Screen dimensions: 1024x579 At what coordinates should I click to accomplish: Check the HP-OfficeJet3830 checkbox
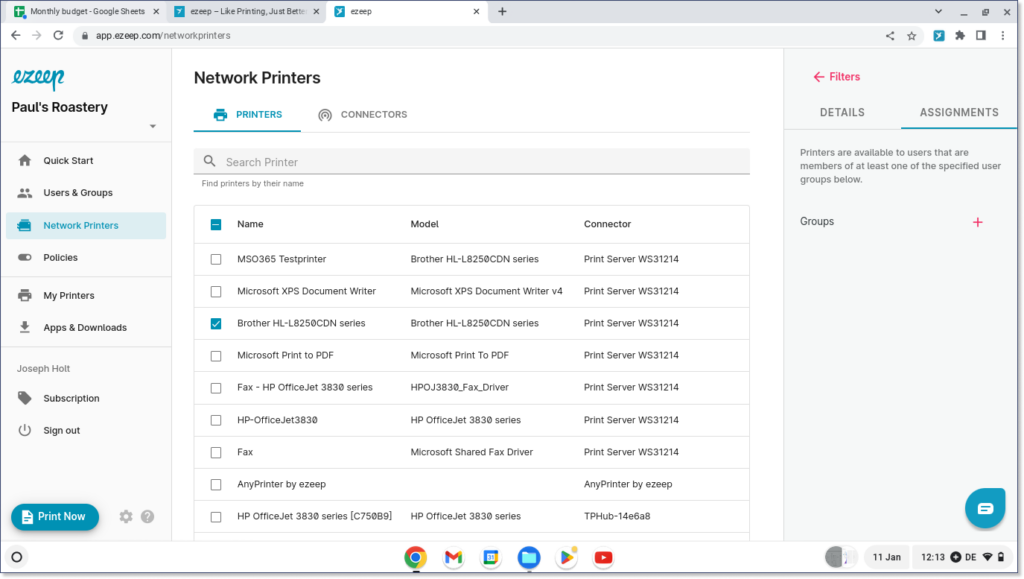click(216, 420)
